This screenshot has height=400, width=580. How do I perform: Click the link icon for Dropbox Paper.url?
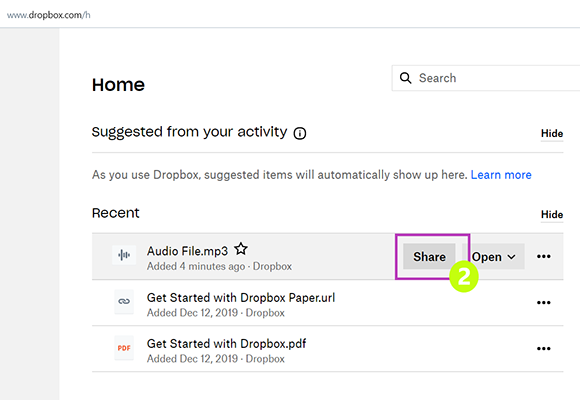tap(124, 301)
